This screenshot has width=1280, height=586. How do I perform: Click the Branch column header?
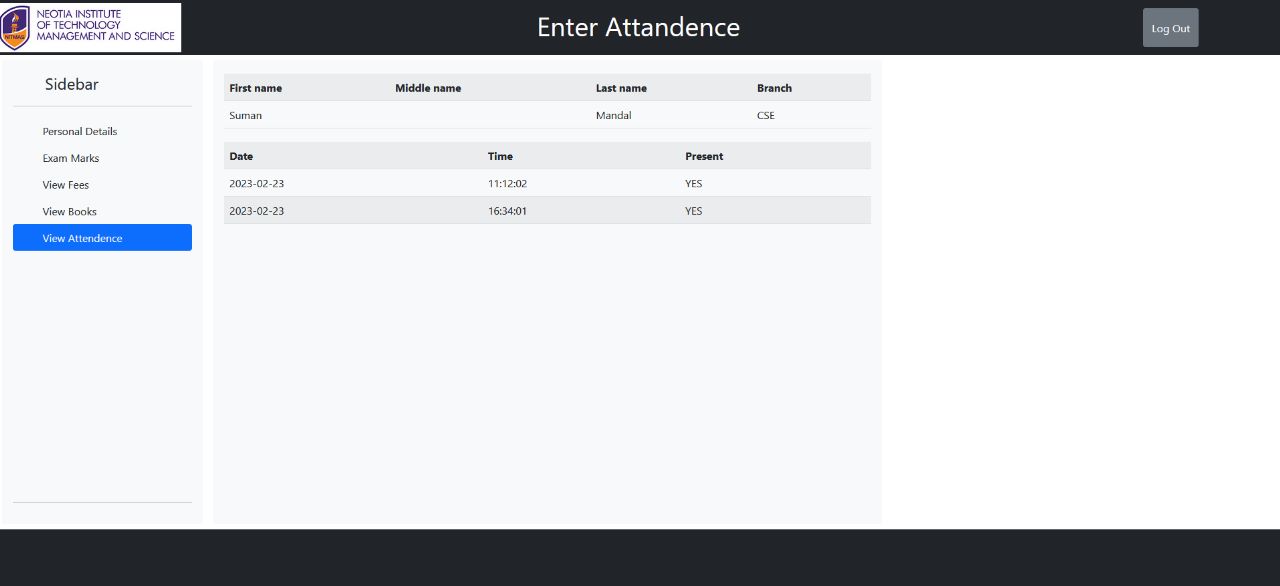click(774, 88)
